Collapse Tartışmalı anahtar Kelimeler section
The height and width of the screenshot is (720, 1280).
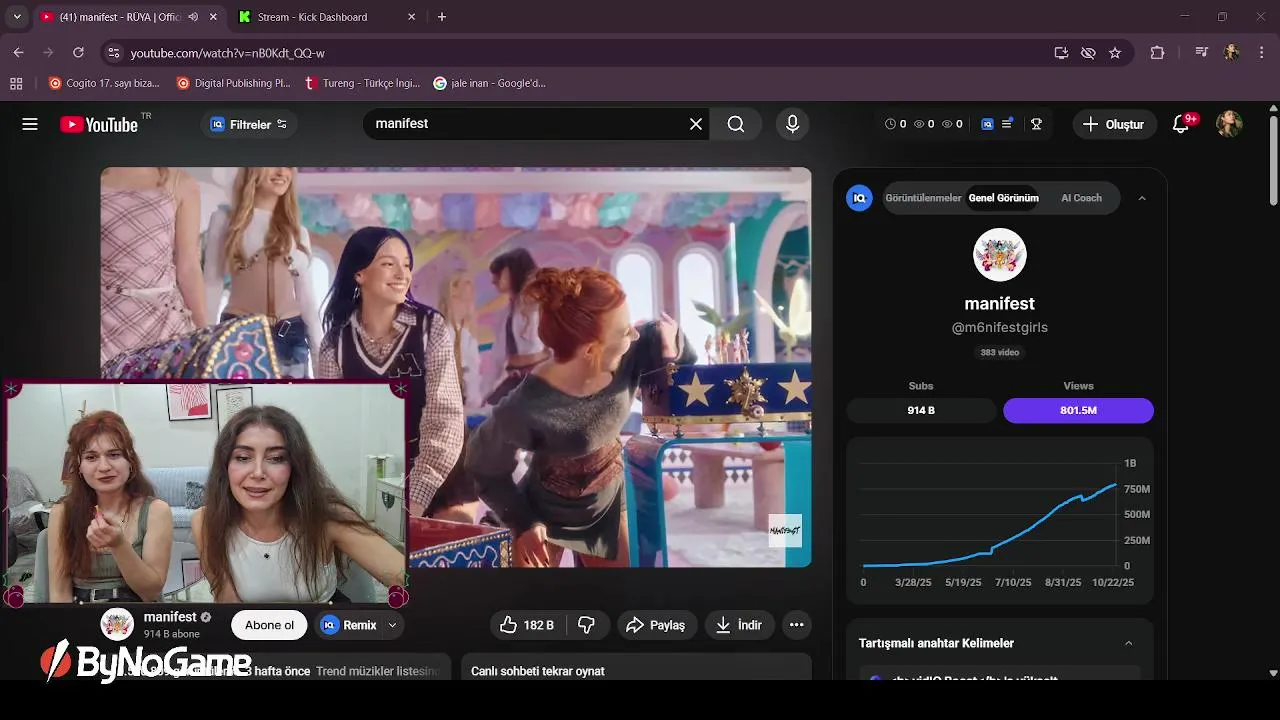(1129, 643)
